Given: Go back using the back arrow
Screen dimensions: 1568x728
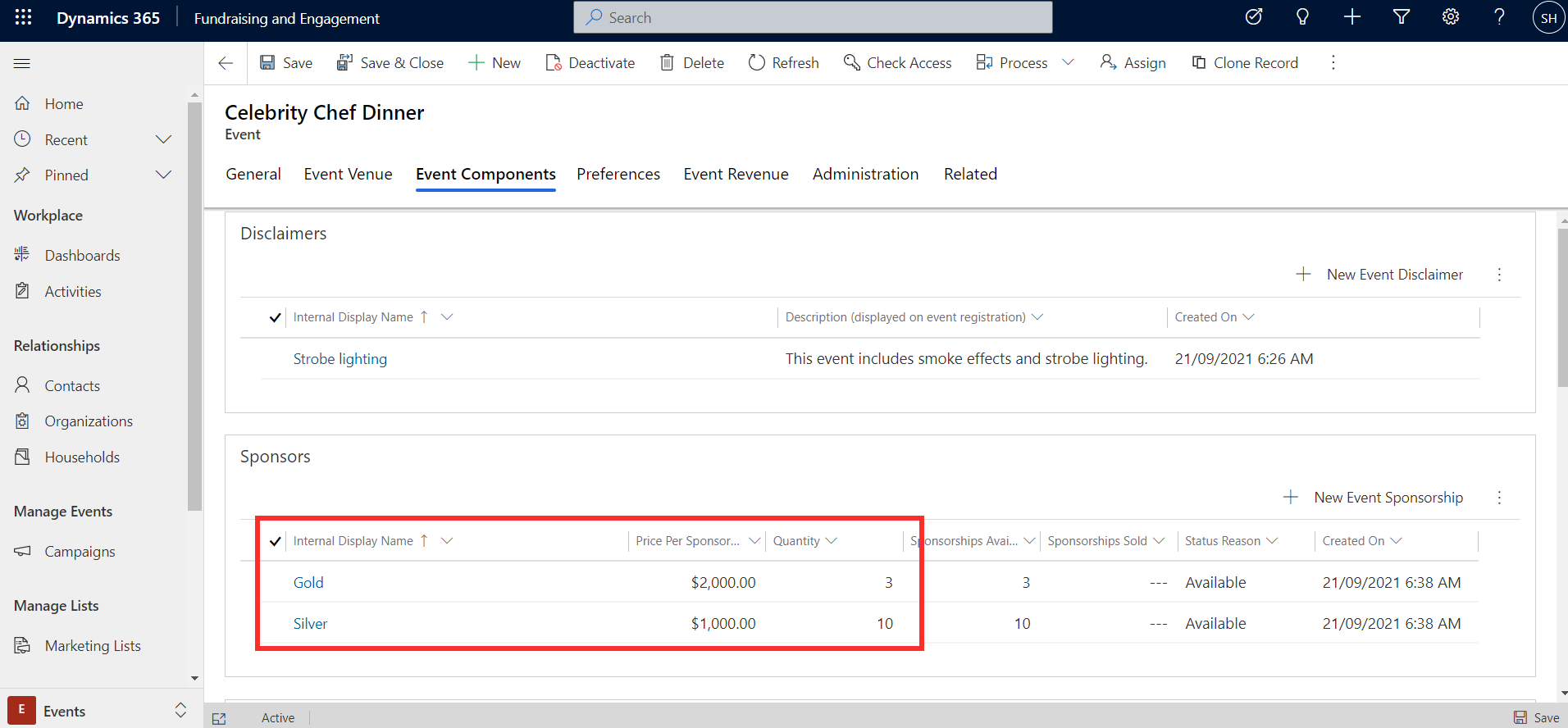Looking at the screenshot, I should pyautogui.click(x=226, y=63).
